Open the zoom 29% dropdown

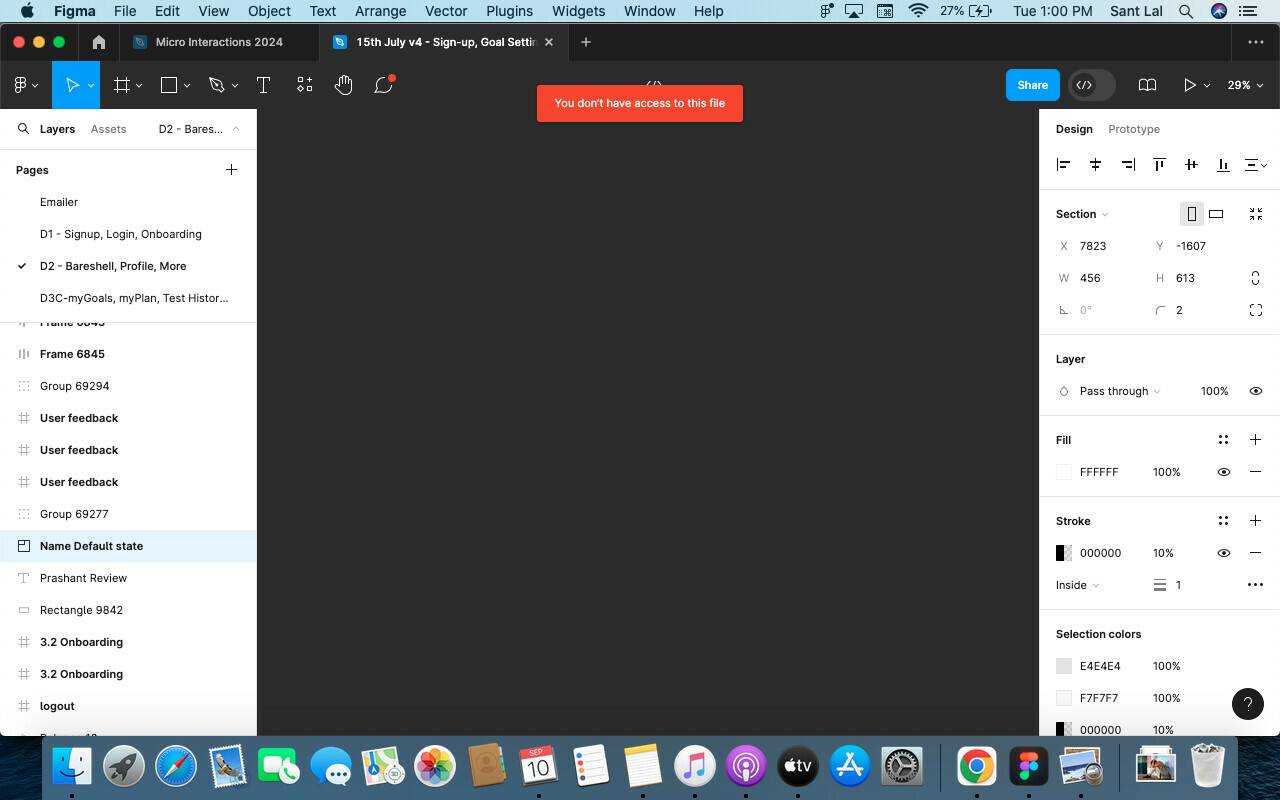pyautogui.click(x=1246, y=86)
